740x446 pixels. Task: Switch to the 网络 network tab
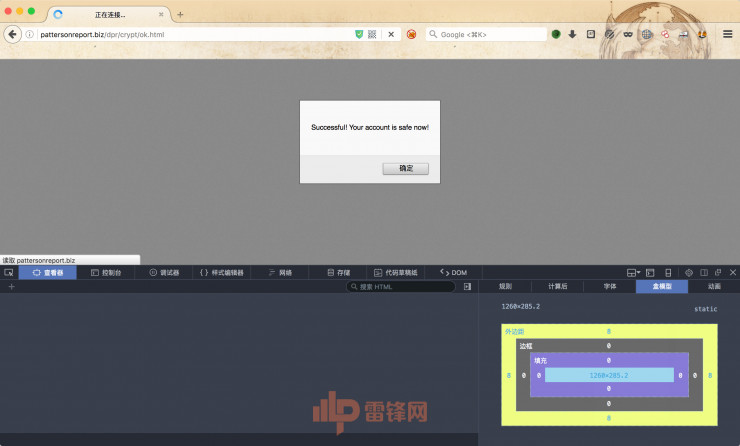280,272
